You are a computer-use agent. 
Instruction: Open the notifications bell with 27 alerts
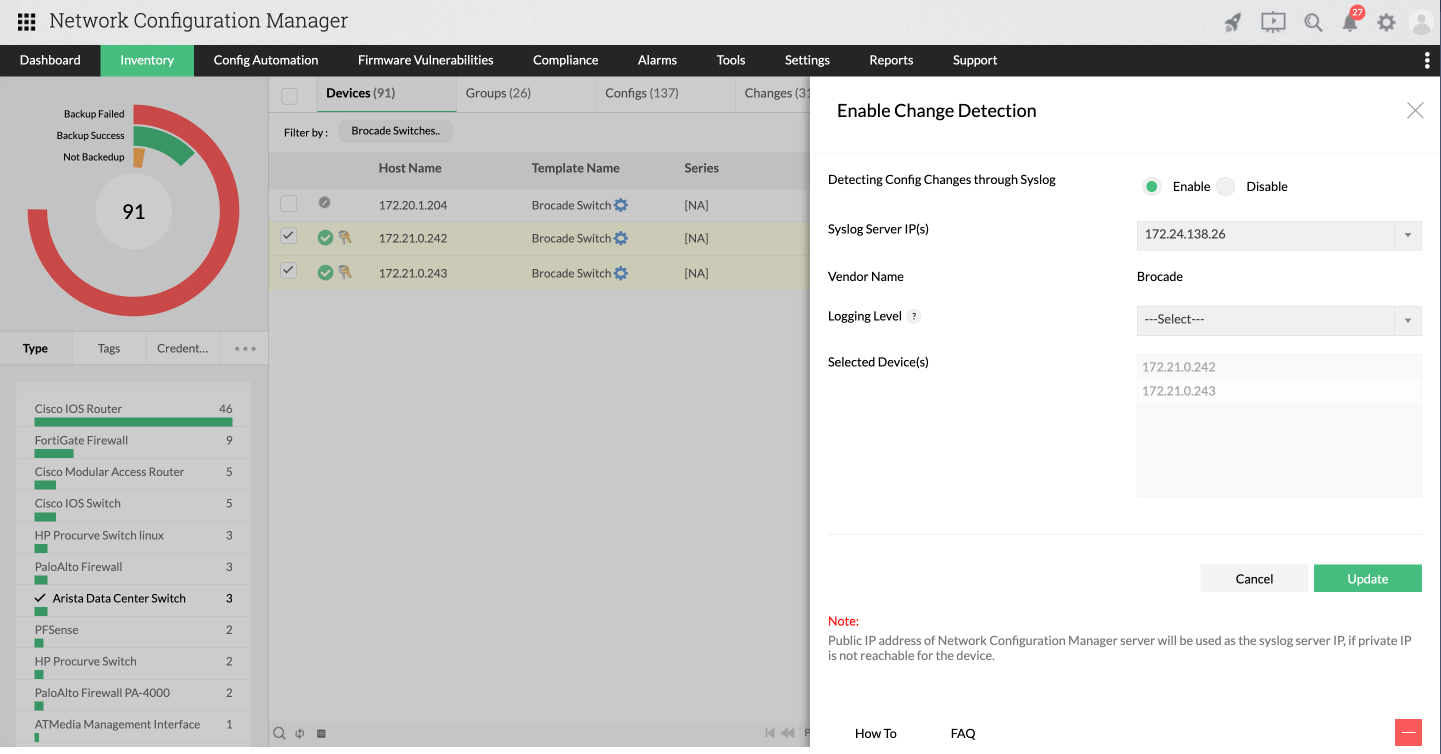click(x=1350, y=21)
